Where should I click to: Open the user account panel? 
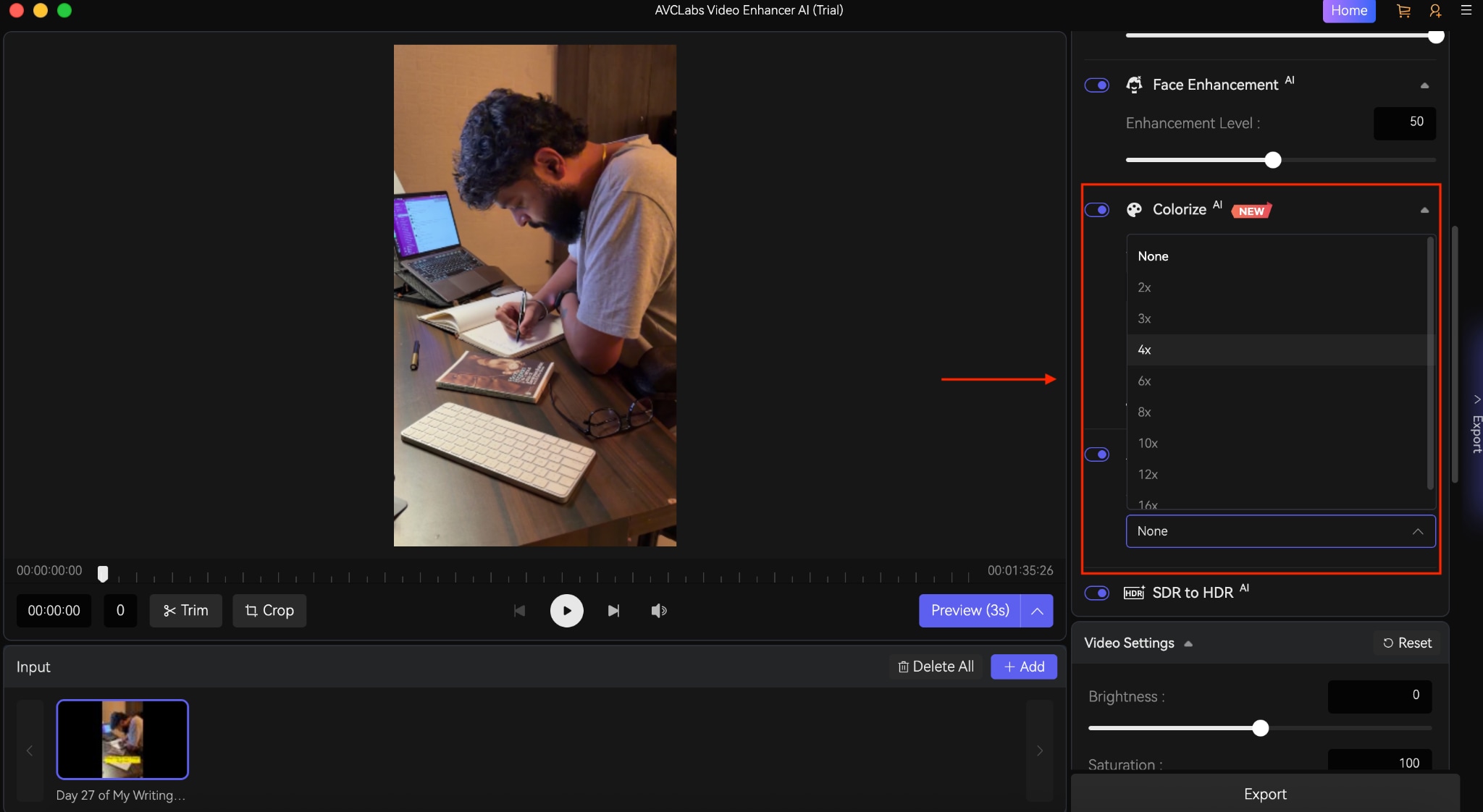1434,11
